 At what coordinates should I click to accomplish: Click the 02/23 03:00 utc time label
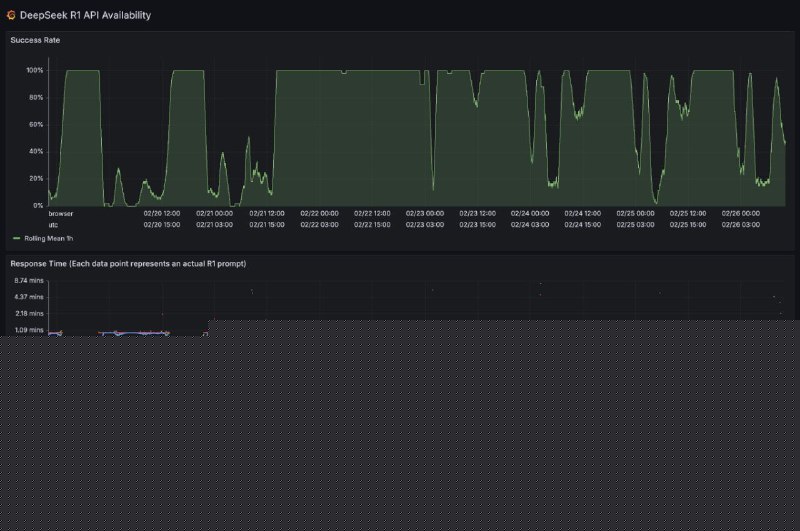coord(425,225)
